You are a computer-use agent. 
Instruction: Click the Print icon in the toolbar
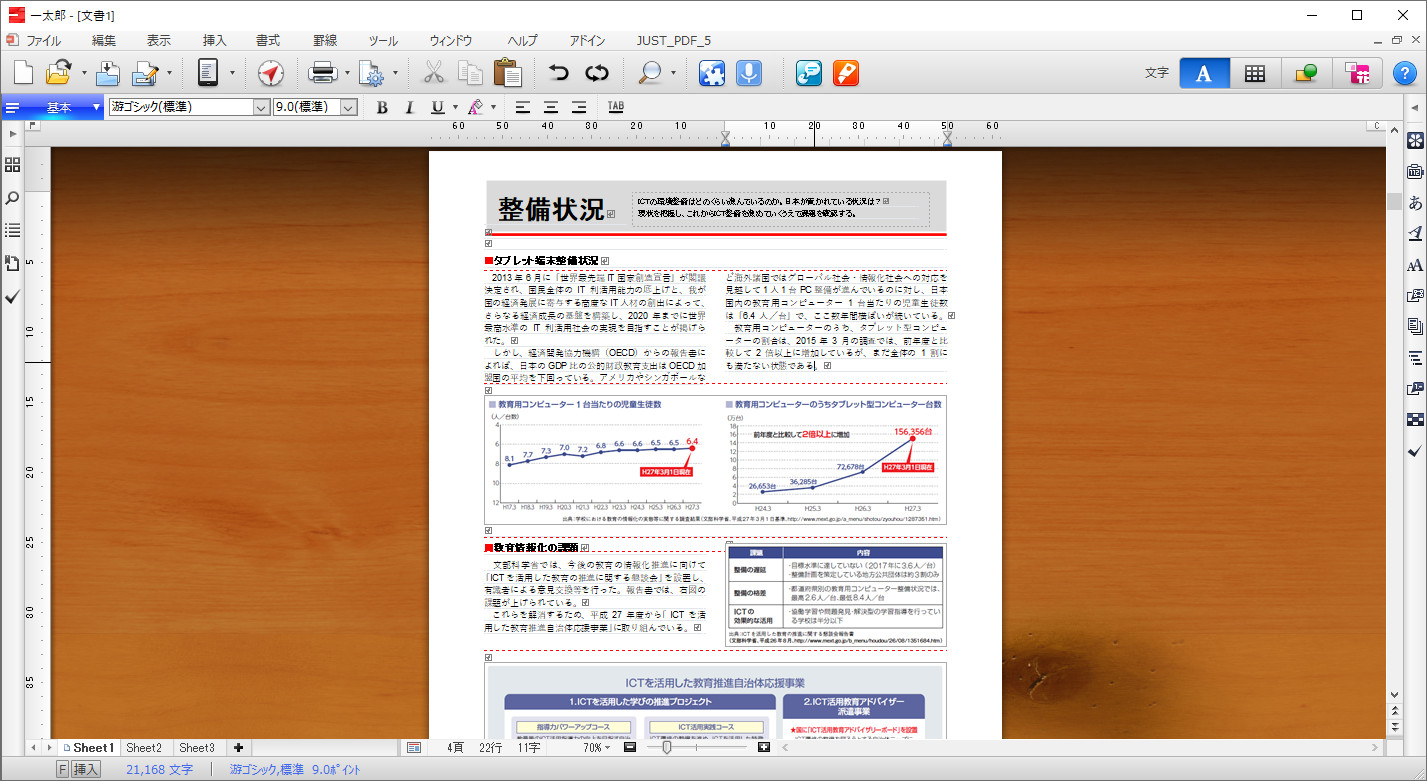tap(322, 73)
